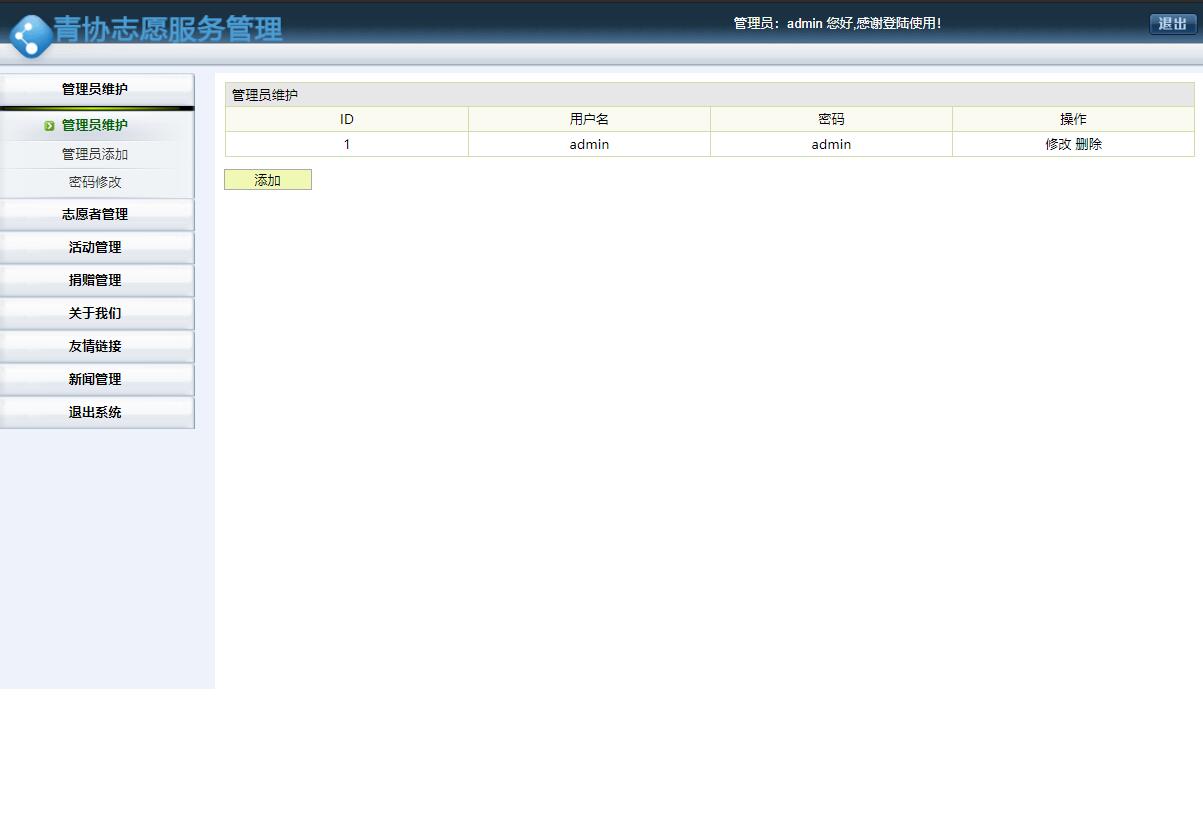This screenshot has width=1203, height=839.
Task: Click the admin greeting text in header
Action: (x=837, y=23)
